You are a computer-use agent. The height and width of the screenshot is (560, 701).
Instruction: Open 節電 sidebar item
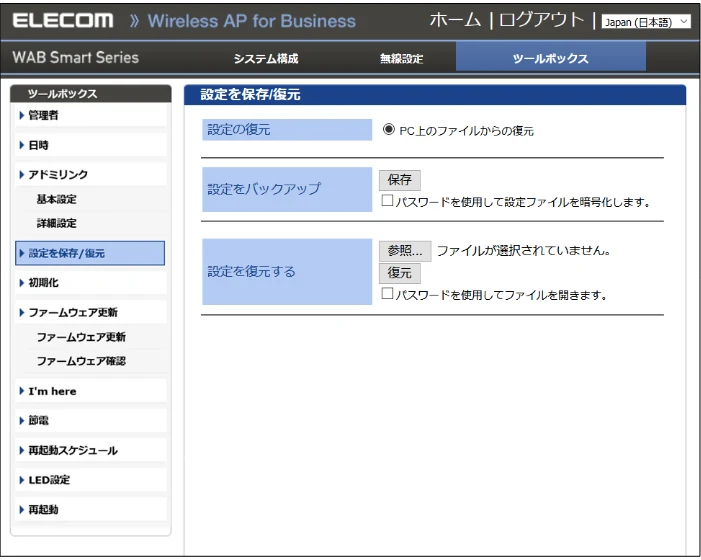[90, 421]
